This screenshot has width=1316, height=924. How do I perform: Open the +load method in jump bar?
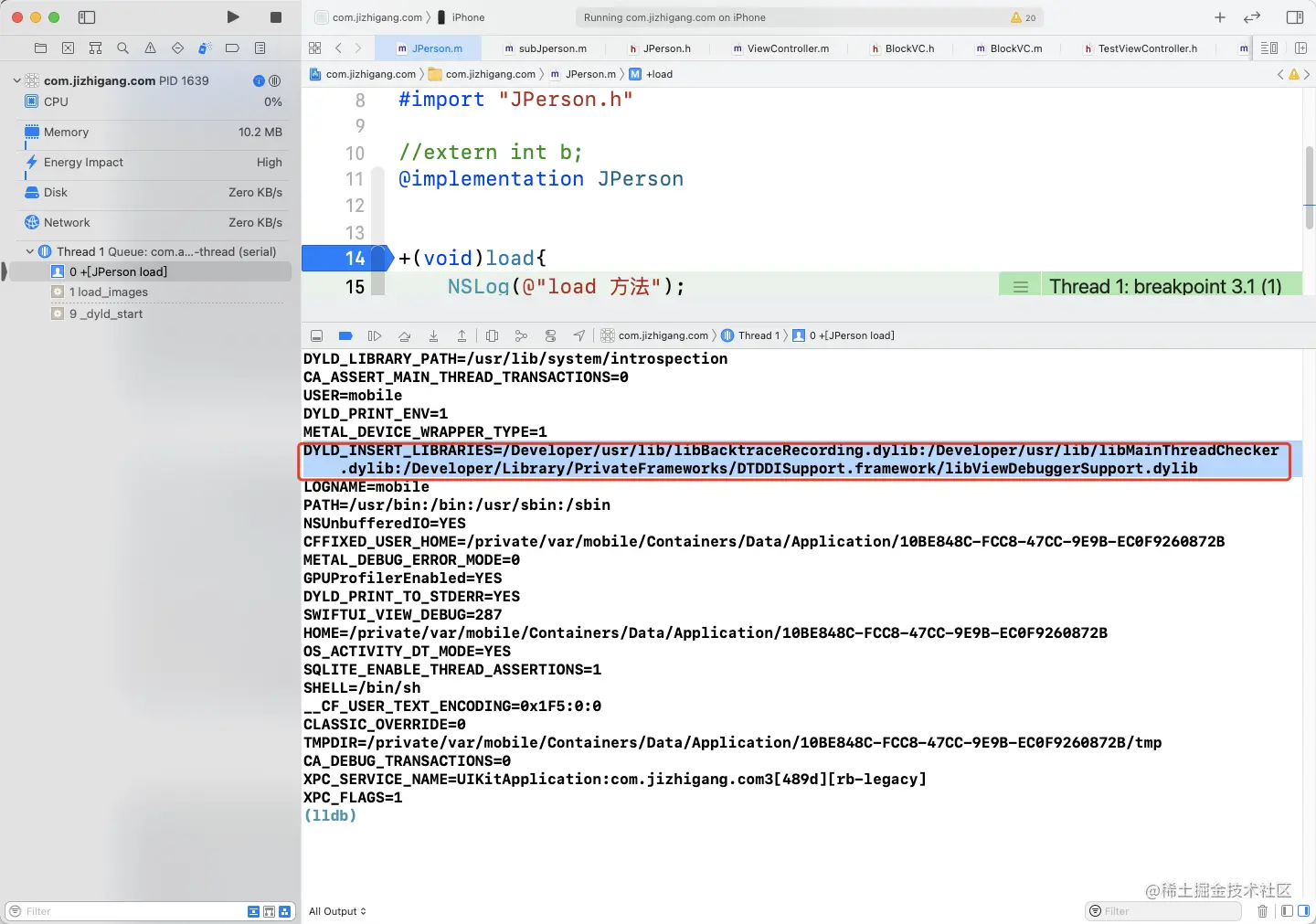[651, 74]
